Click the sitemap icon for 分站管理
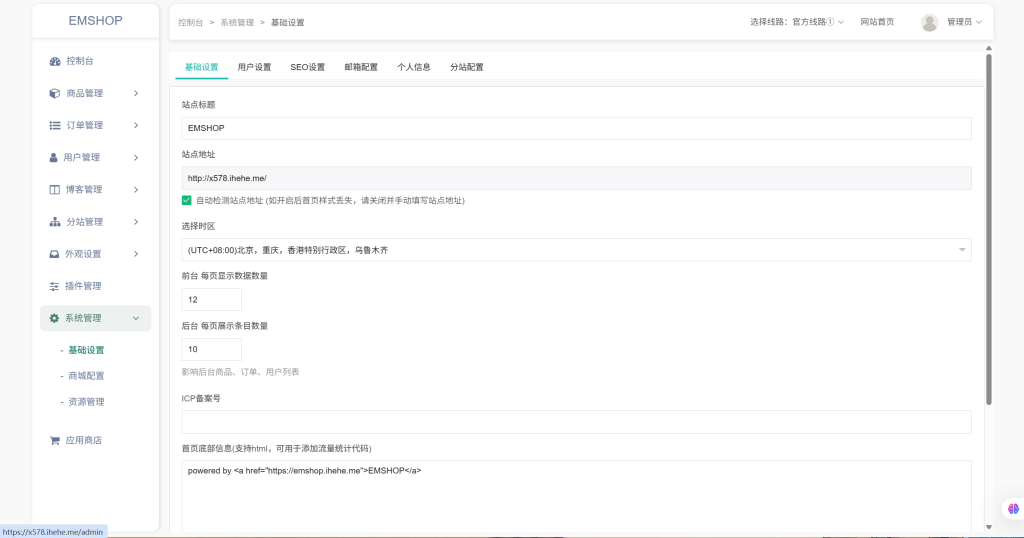The image size is (1024, 538). 55,222
